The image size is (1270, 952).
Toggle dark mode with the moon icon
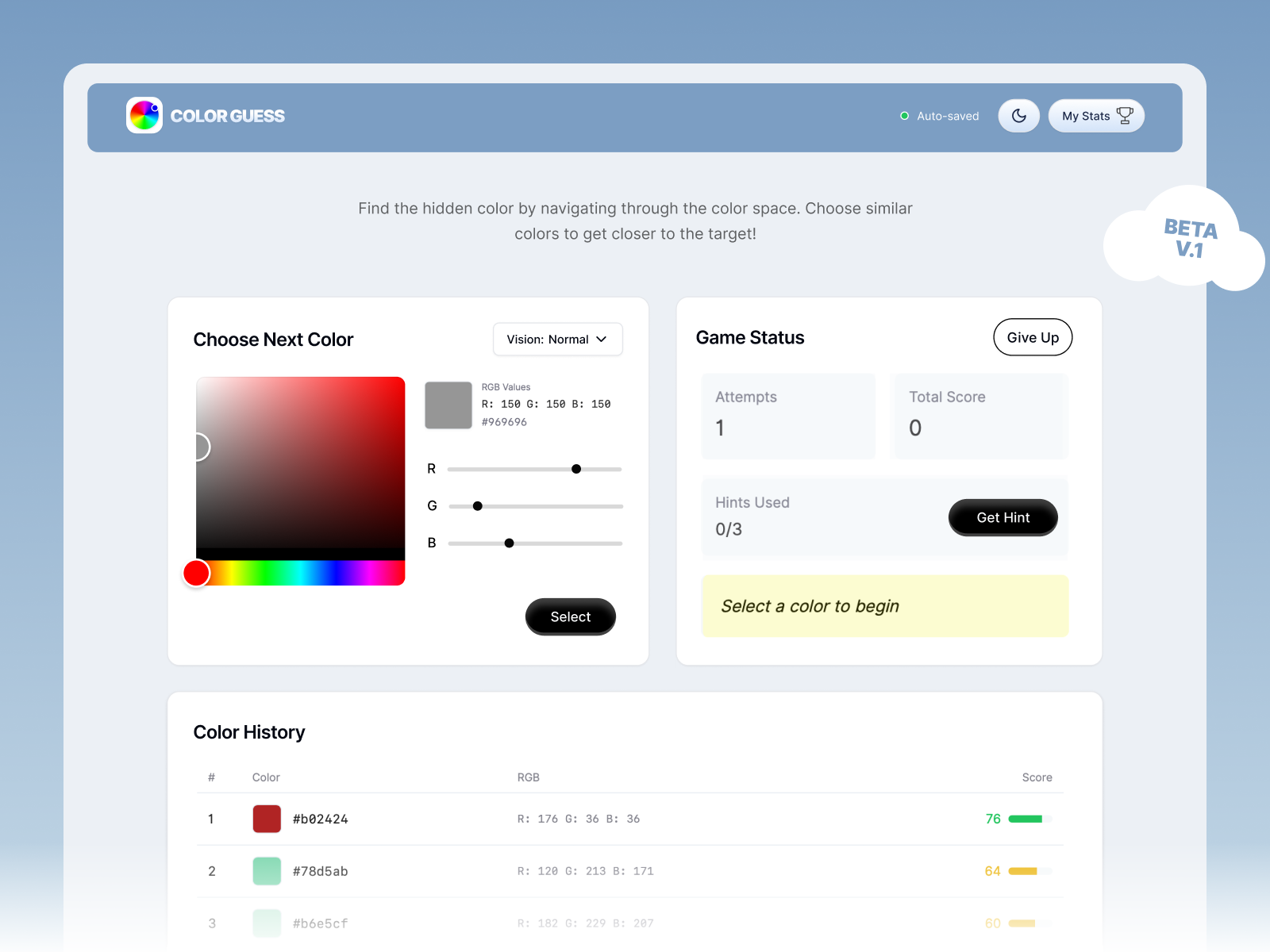(x=1019, y=116)
